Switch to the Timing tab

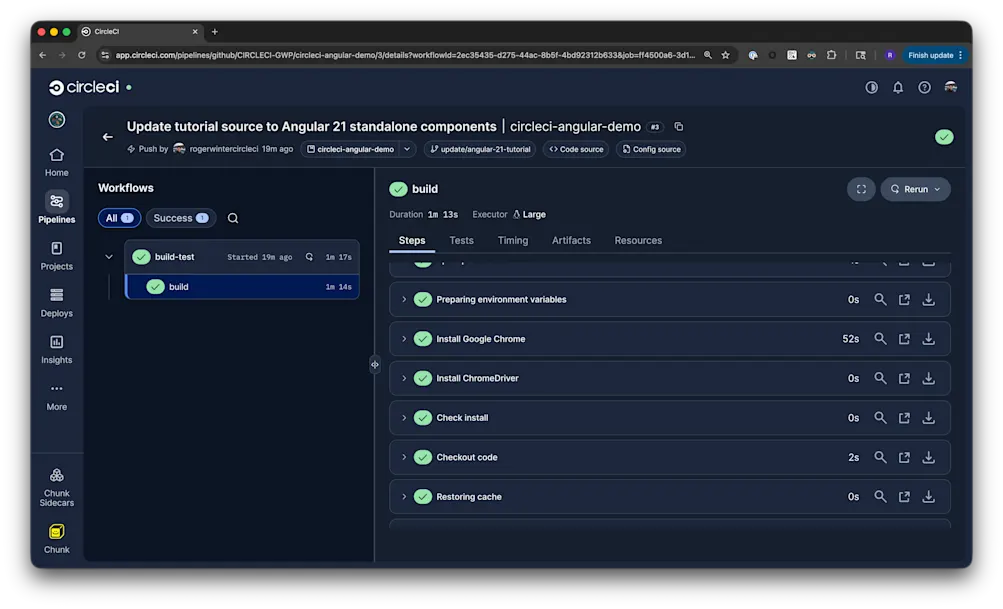(x=513, y=241)
